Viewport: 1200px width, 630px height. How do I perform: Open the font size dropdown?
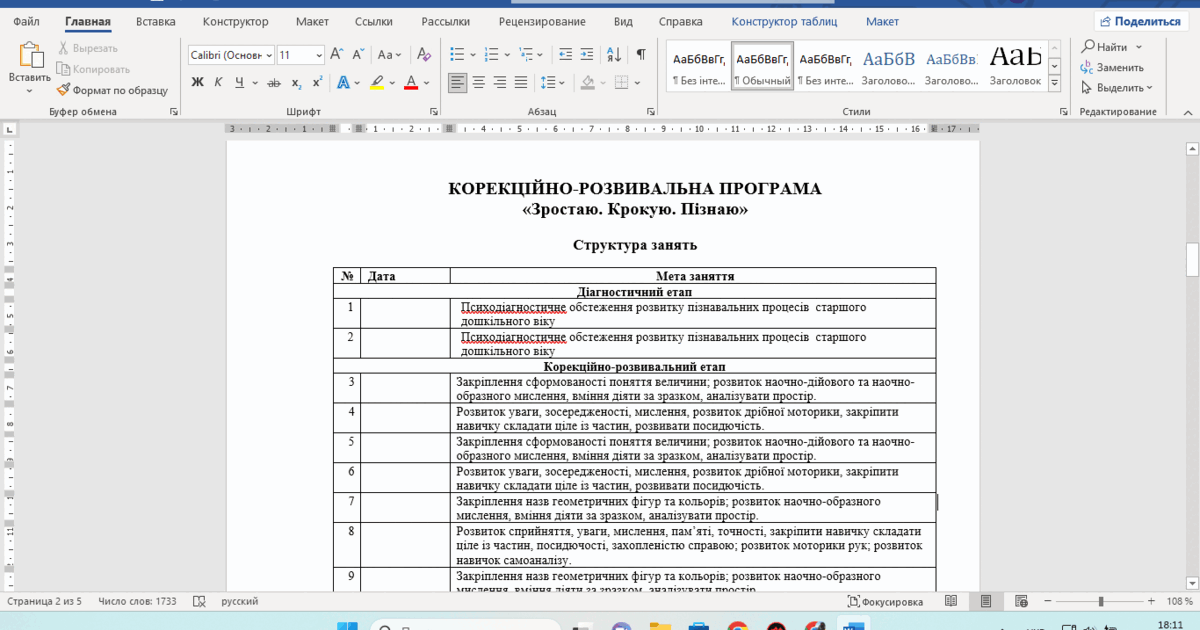coord(319,55)
